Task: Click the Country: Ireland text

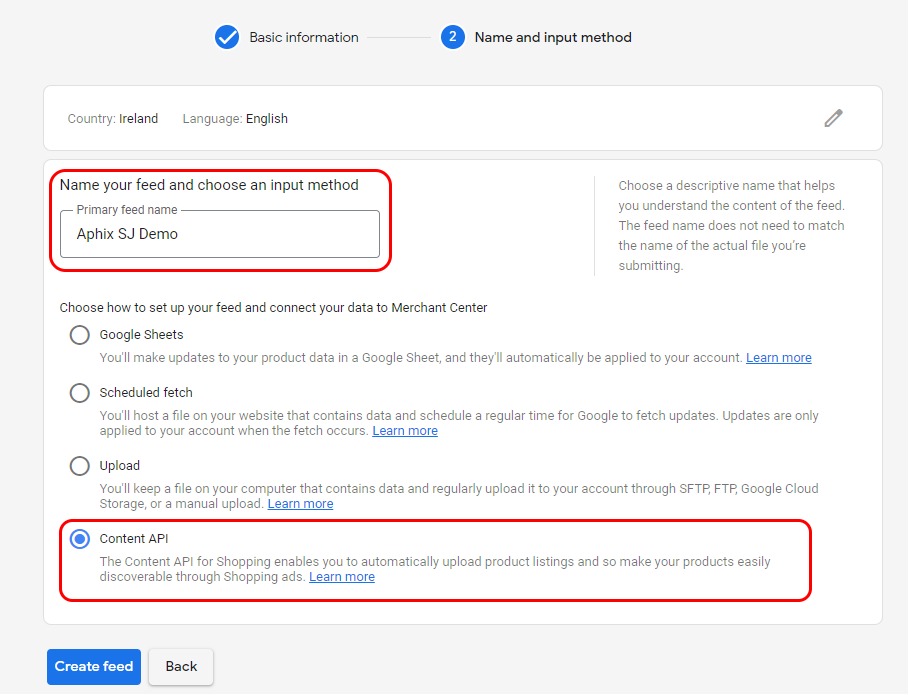Action: tap(113, 118)
